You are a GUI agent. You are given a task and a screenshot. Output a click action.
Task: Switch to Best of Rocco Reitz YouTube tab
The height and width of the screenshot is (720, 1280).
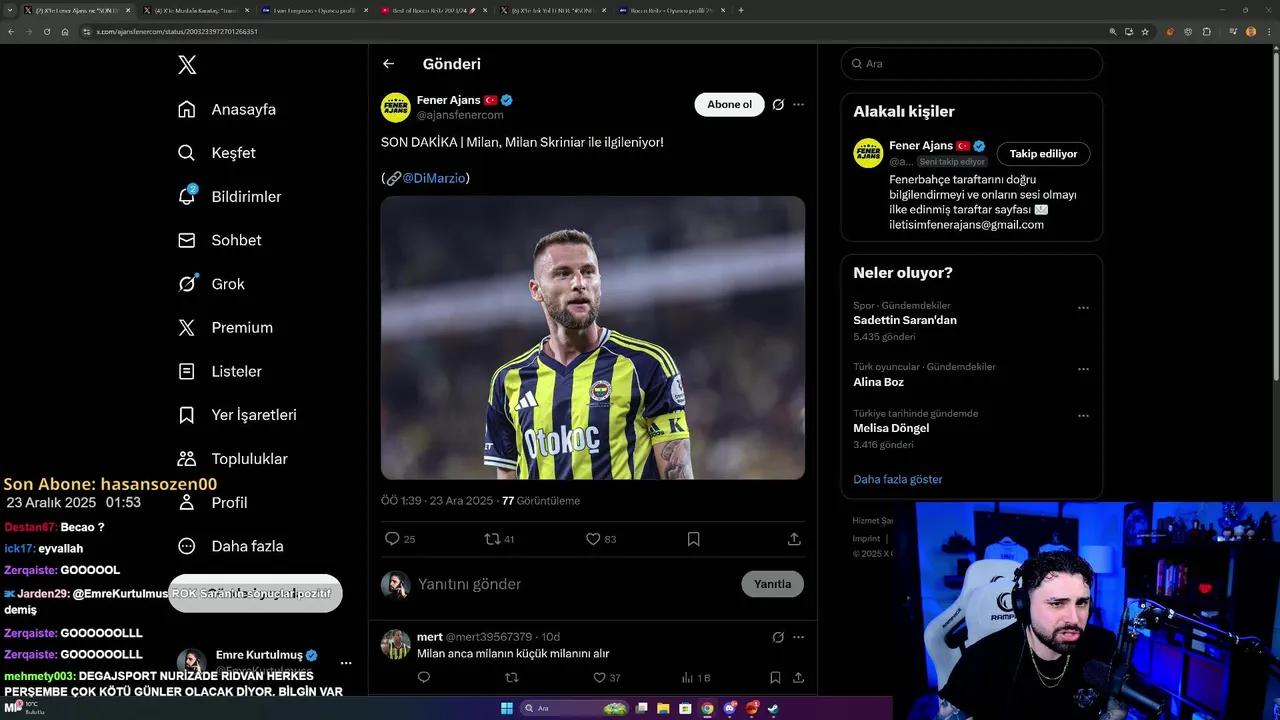pos(433,10)
